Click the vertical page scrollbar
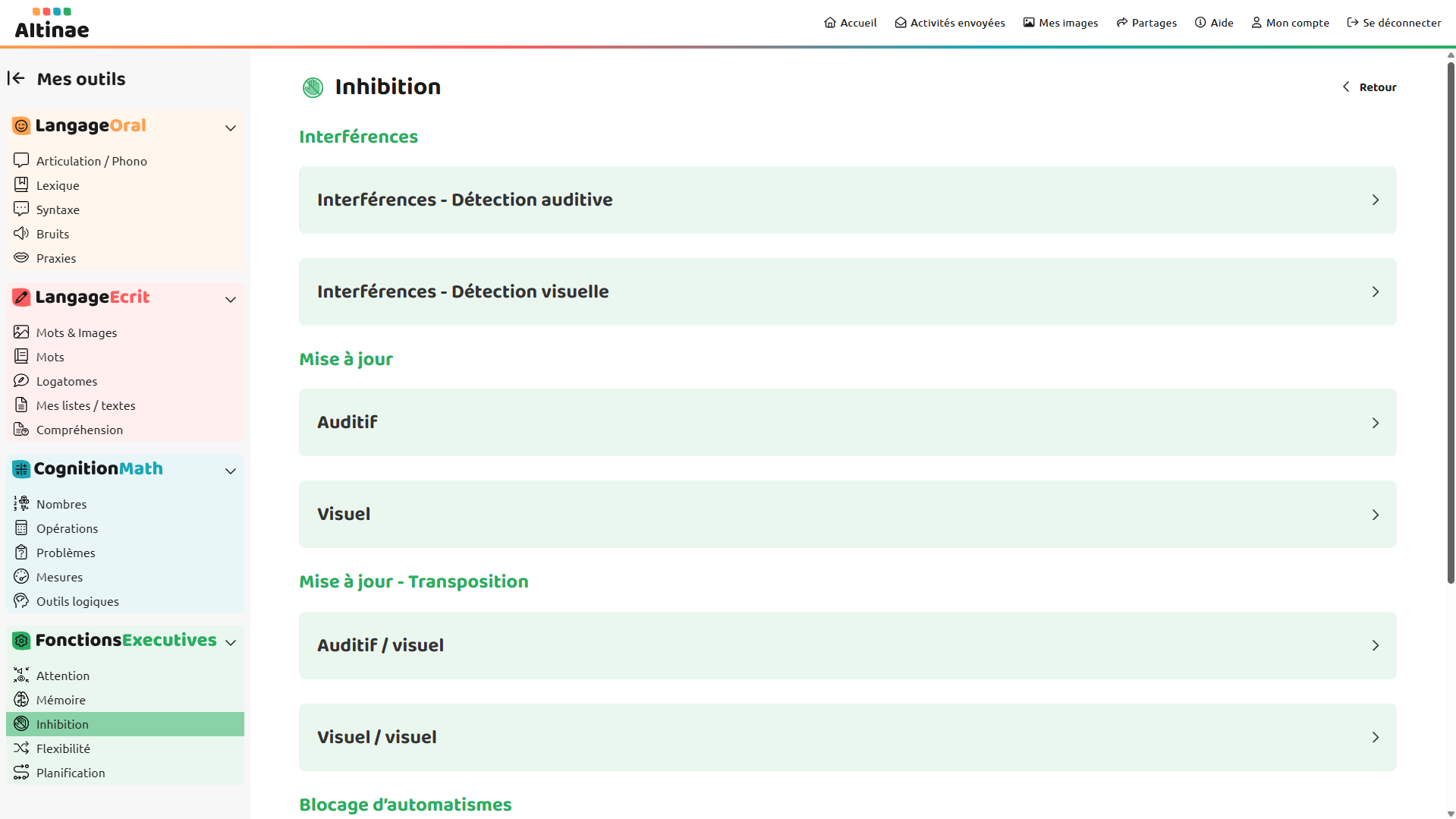 pyautogui.click(x=1451, y=319)
